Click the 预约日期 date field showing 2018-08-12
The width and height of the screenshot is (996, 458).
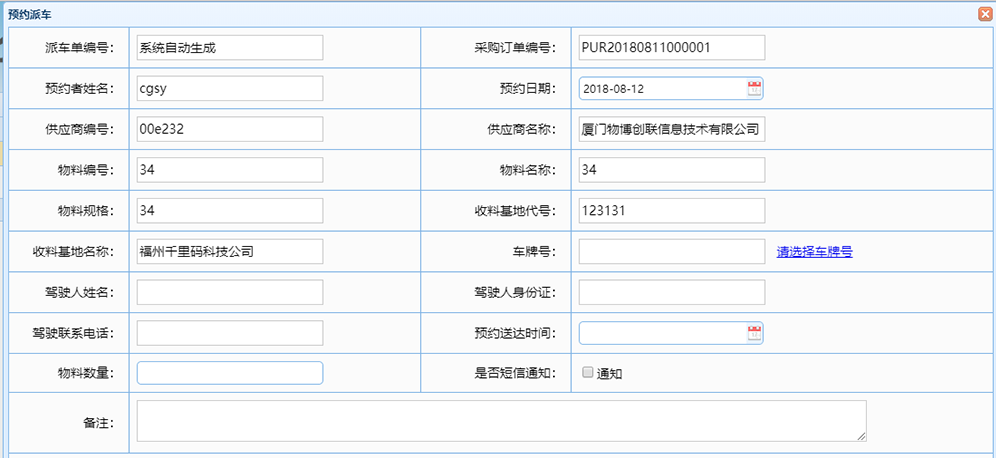point(662,88)
